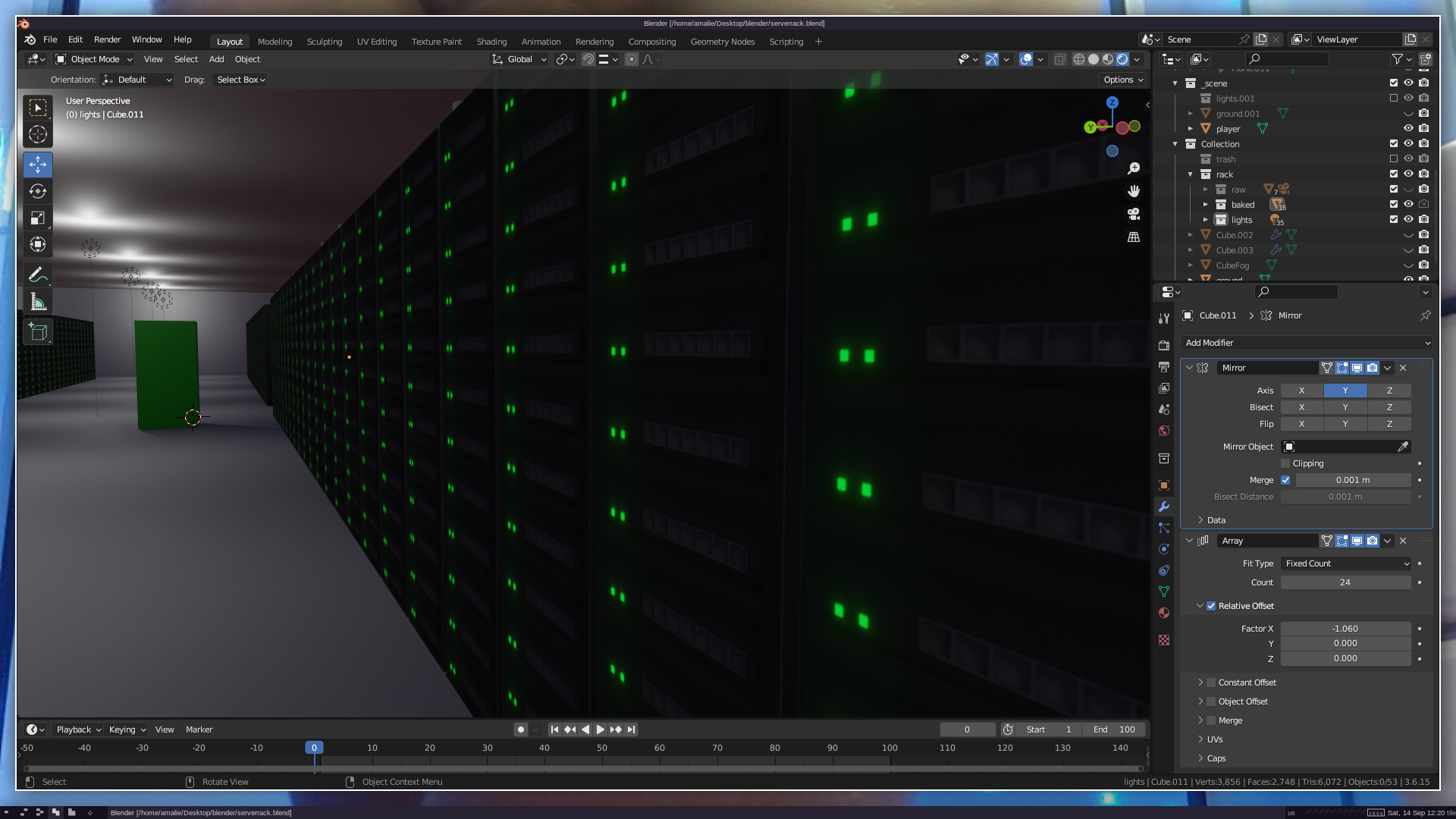Image resolution: width=1456 pixels, height=819 pixels.
Task: Select the Rotate tool in toolbar
Action: (x=38, y=191)
